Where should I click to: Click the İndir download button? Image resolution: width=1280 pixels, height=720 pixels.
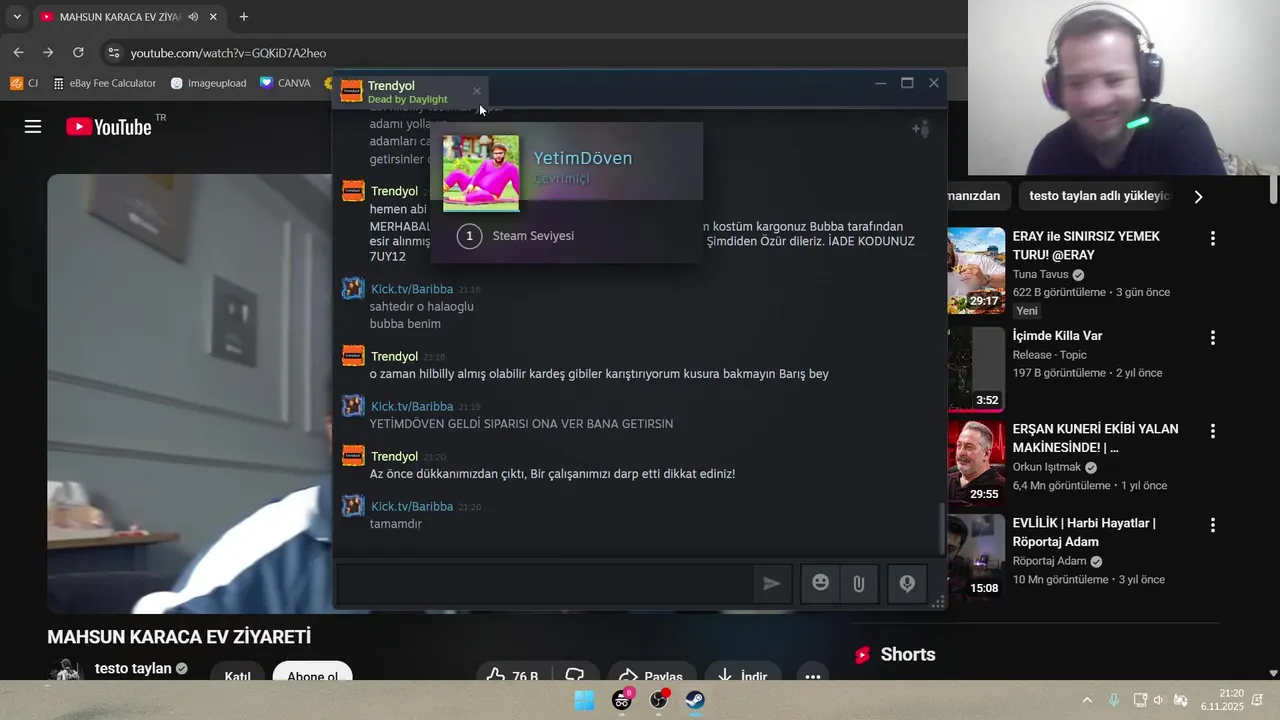(x=743, y=672)
